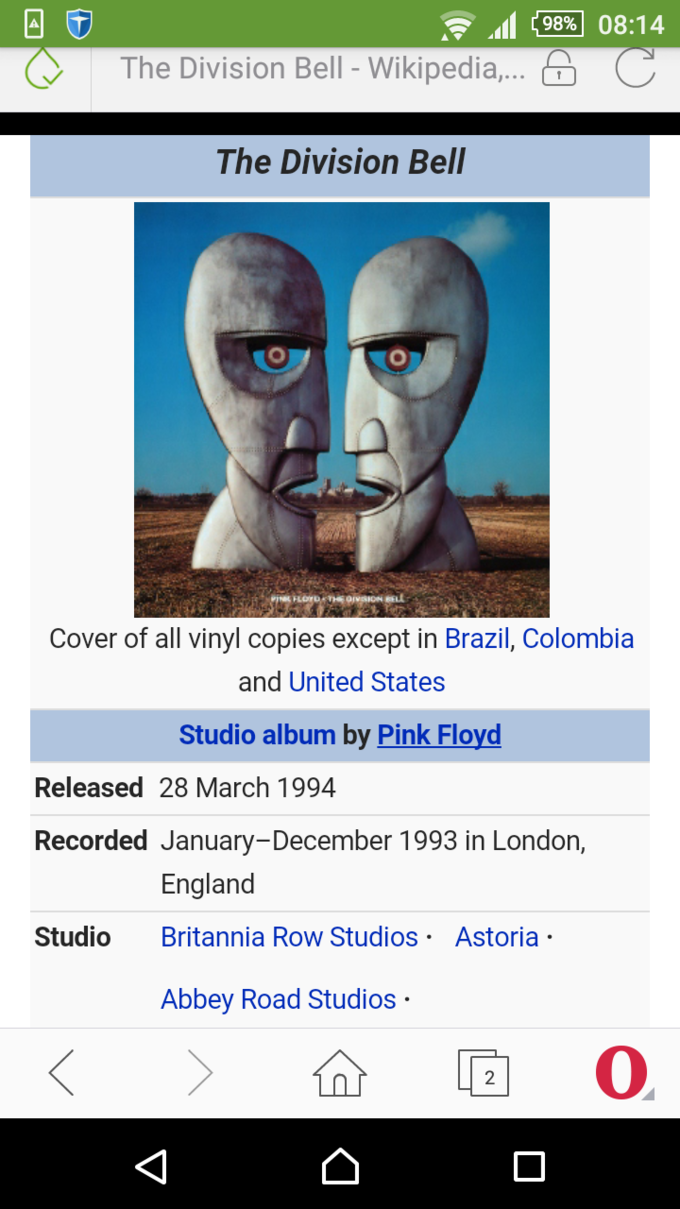680x1209 pixels.
Task: Go forward with the right arrow
Action: click(x=200, y=1073)
